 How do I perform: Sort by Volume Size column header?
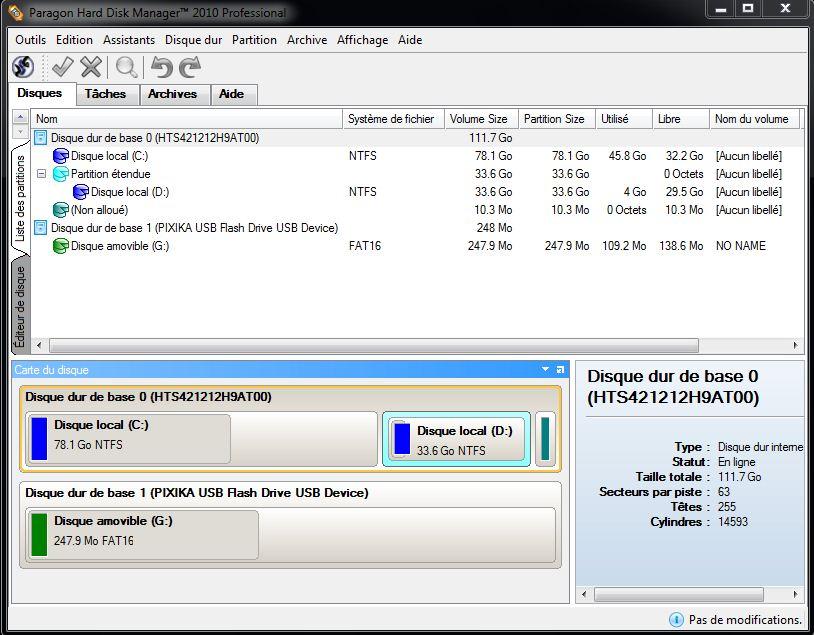(x=481, y=119)
